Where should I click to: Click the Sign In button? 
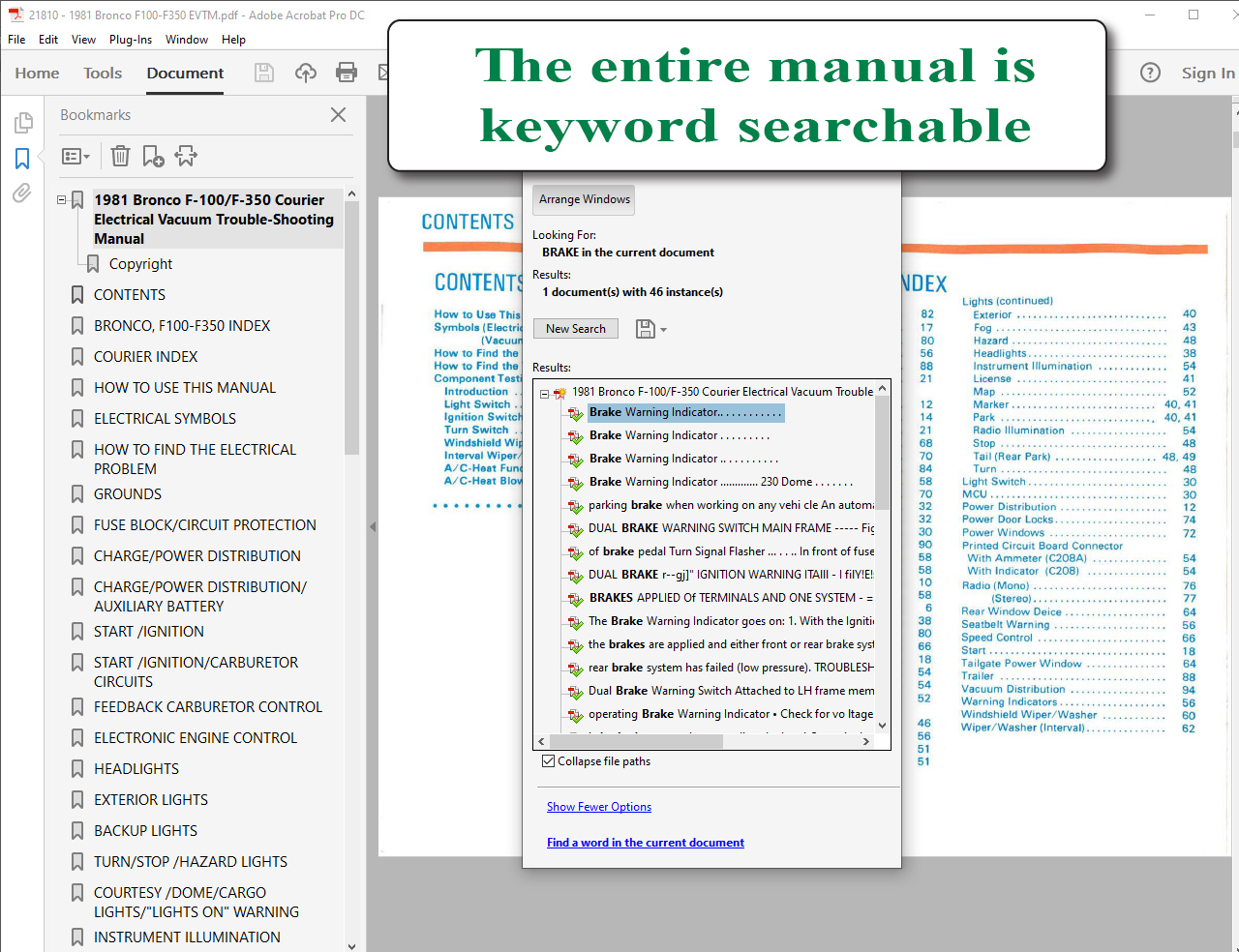[1207, 73]
